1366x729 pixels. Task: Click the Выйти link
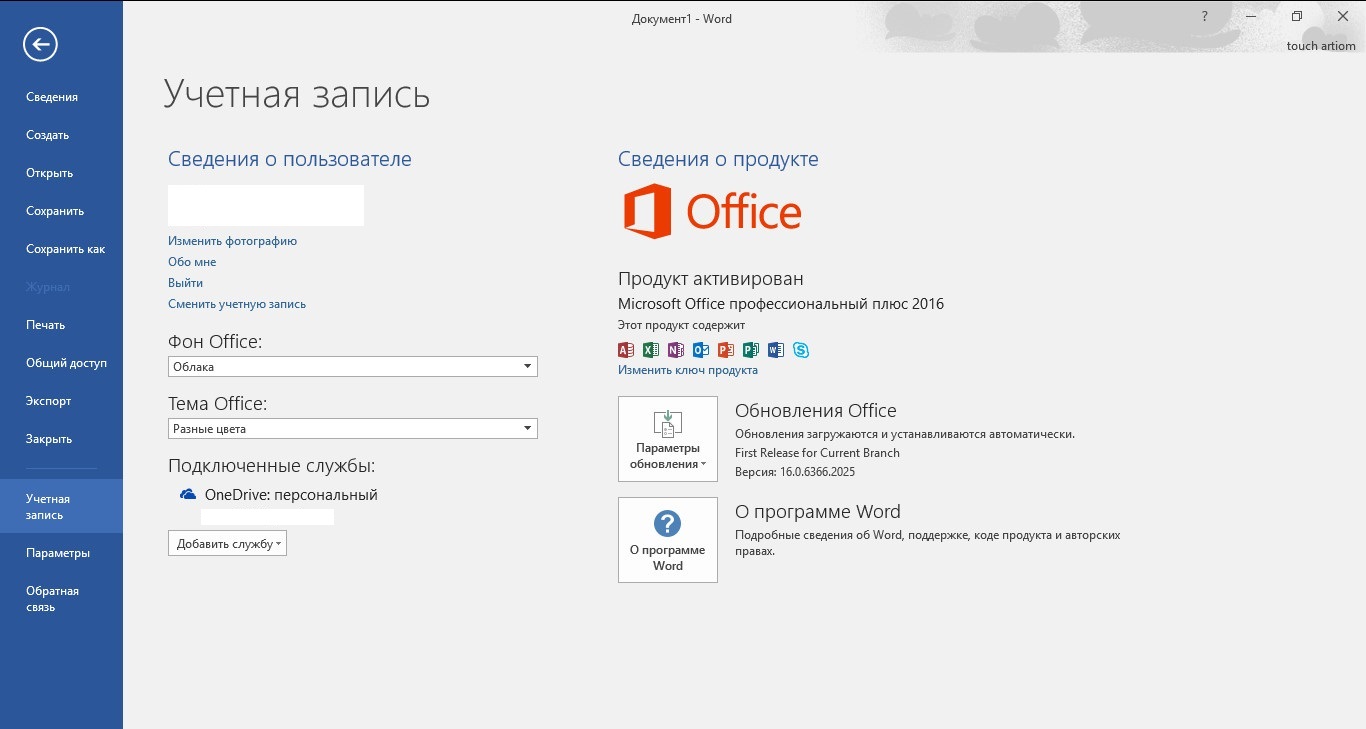coord(185,283)
